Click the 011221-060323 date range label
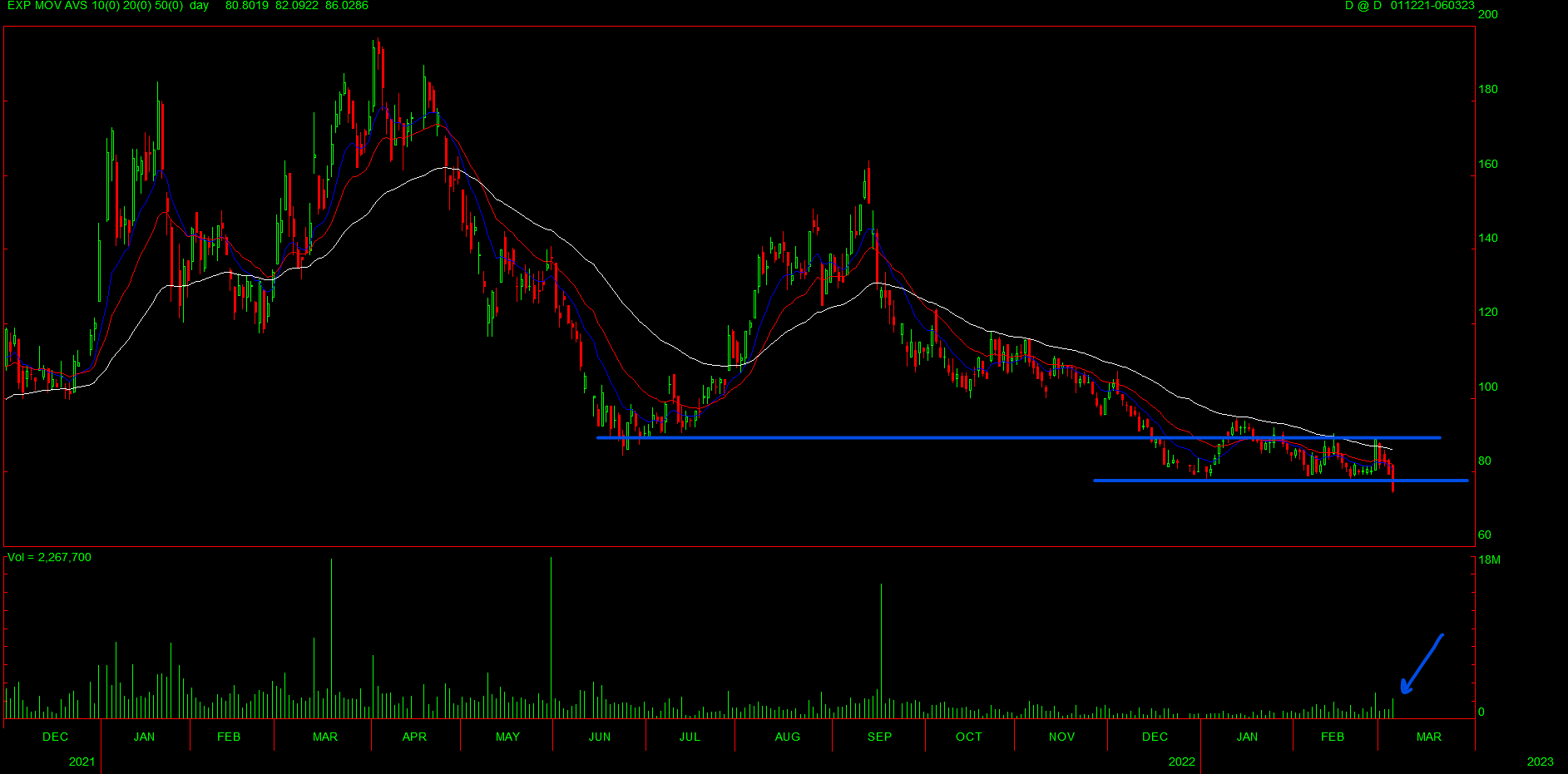 pyautogui.click(x=1432, y=6)
